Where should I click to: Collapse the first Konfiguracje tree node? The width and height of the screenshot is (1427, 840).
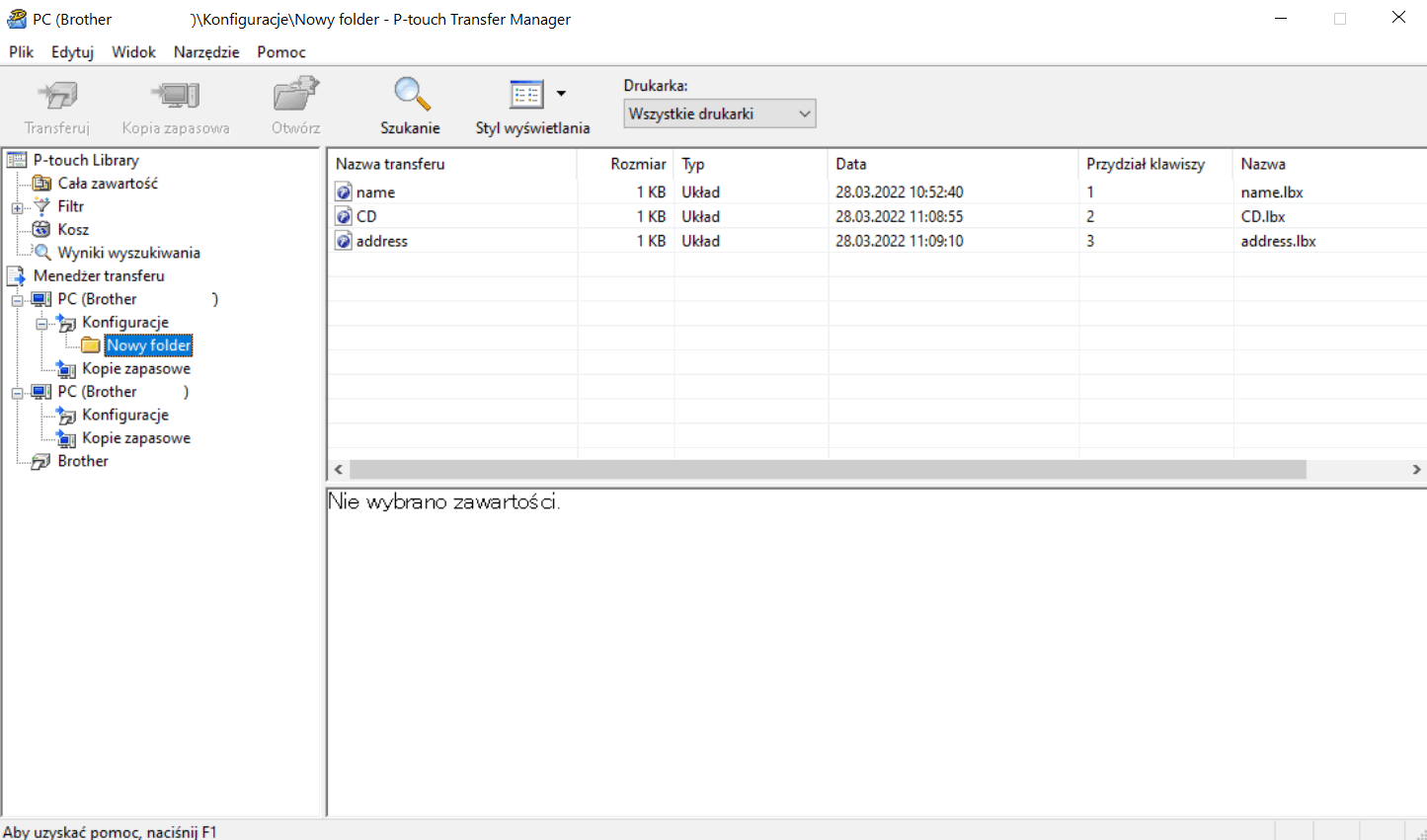click(41, 323)
